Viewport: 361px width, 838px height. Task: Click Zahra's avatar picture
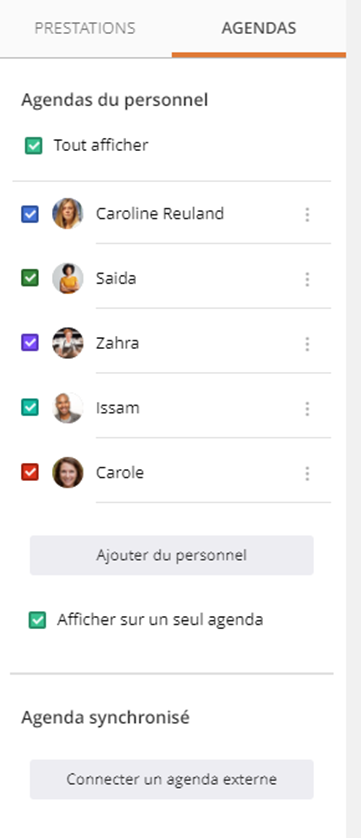(x=68, y=343)
